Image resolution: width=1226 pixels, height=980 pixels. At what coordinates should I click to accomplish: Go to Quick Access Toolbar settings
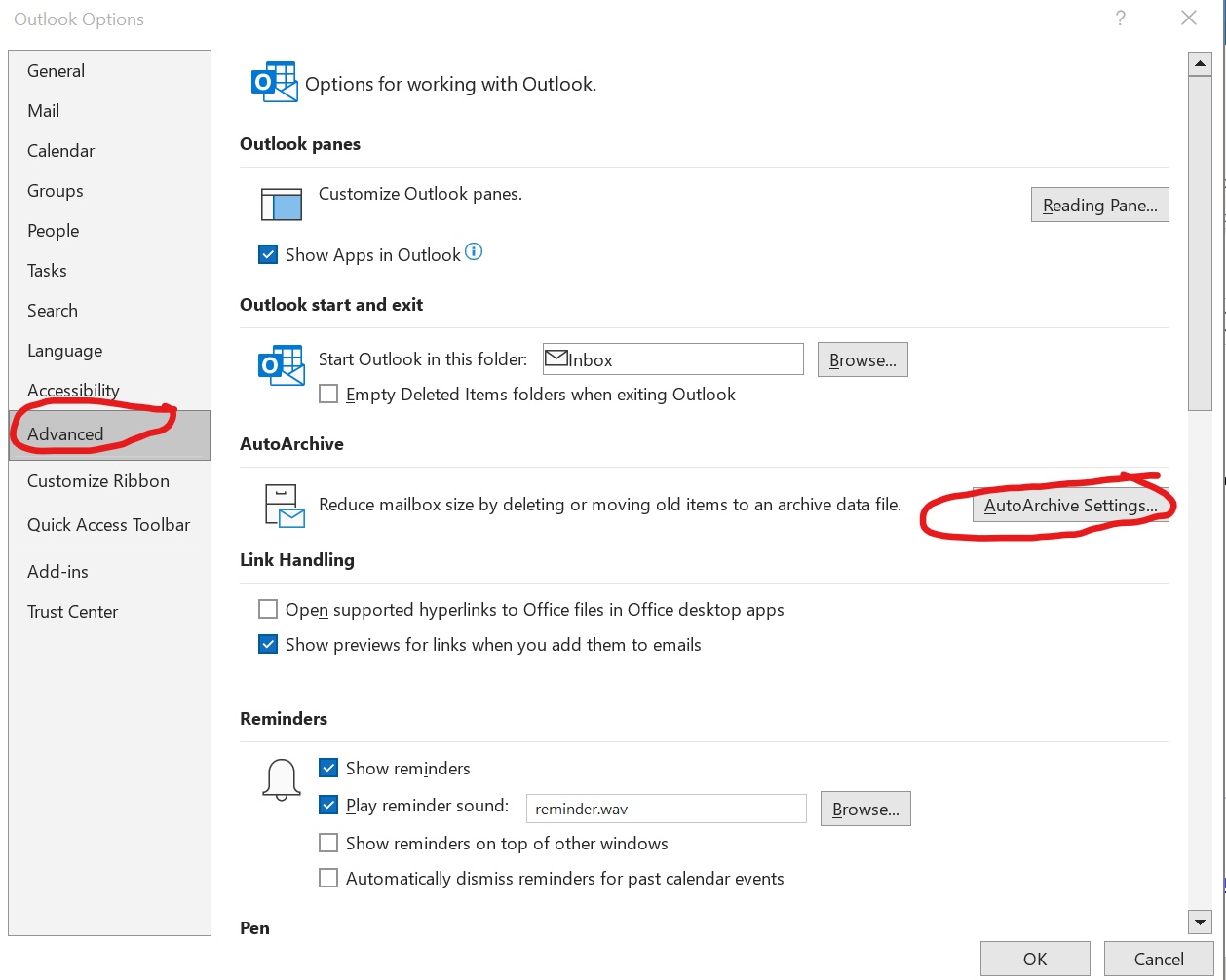109,525
